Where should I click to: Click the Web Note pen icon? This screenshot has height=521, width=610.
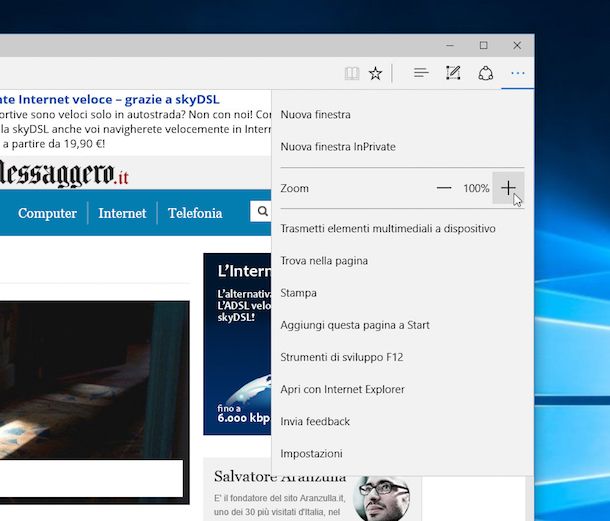[x=453, y=73]
